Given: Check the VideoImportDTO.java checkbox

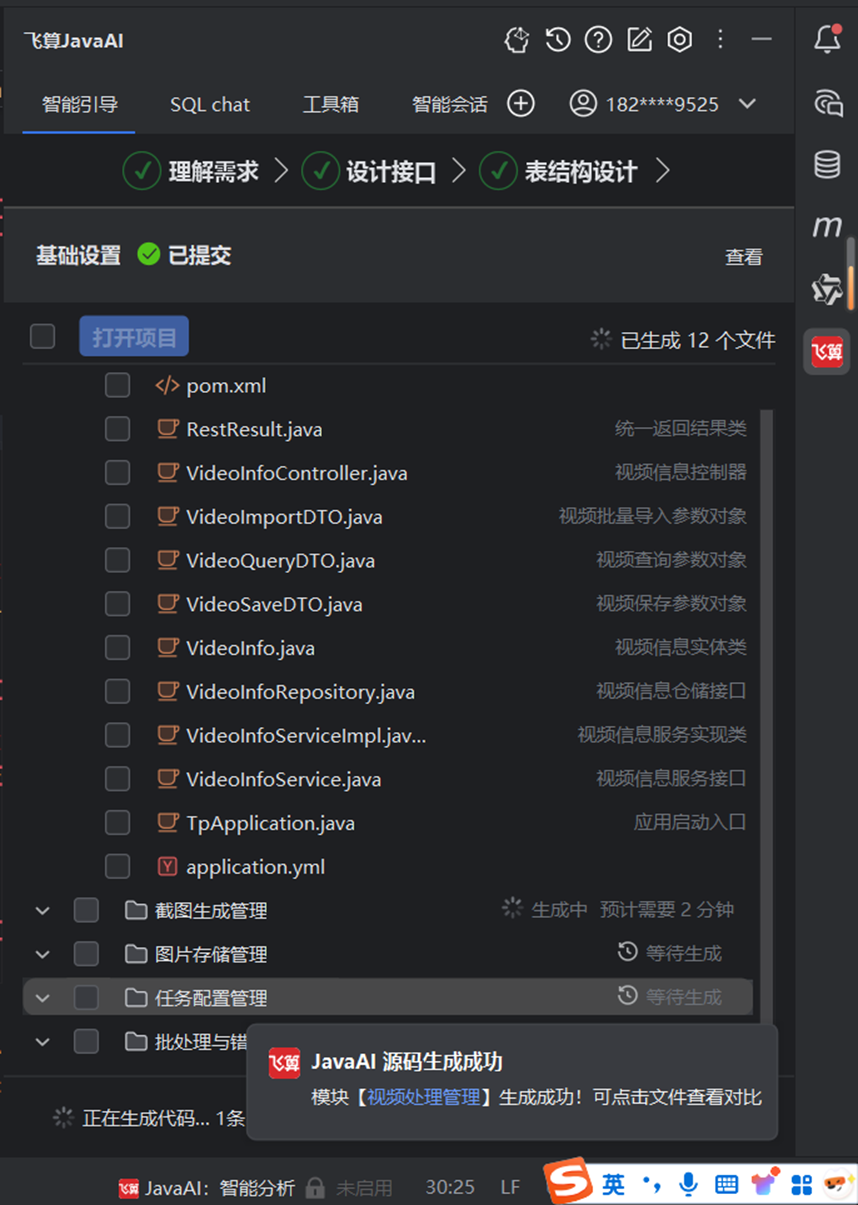Looking at the screenshot, I should 117,517.
